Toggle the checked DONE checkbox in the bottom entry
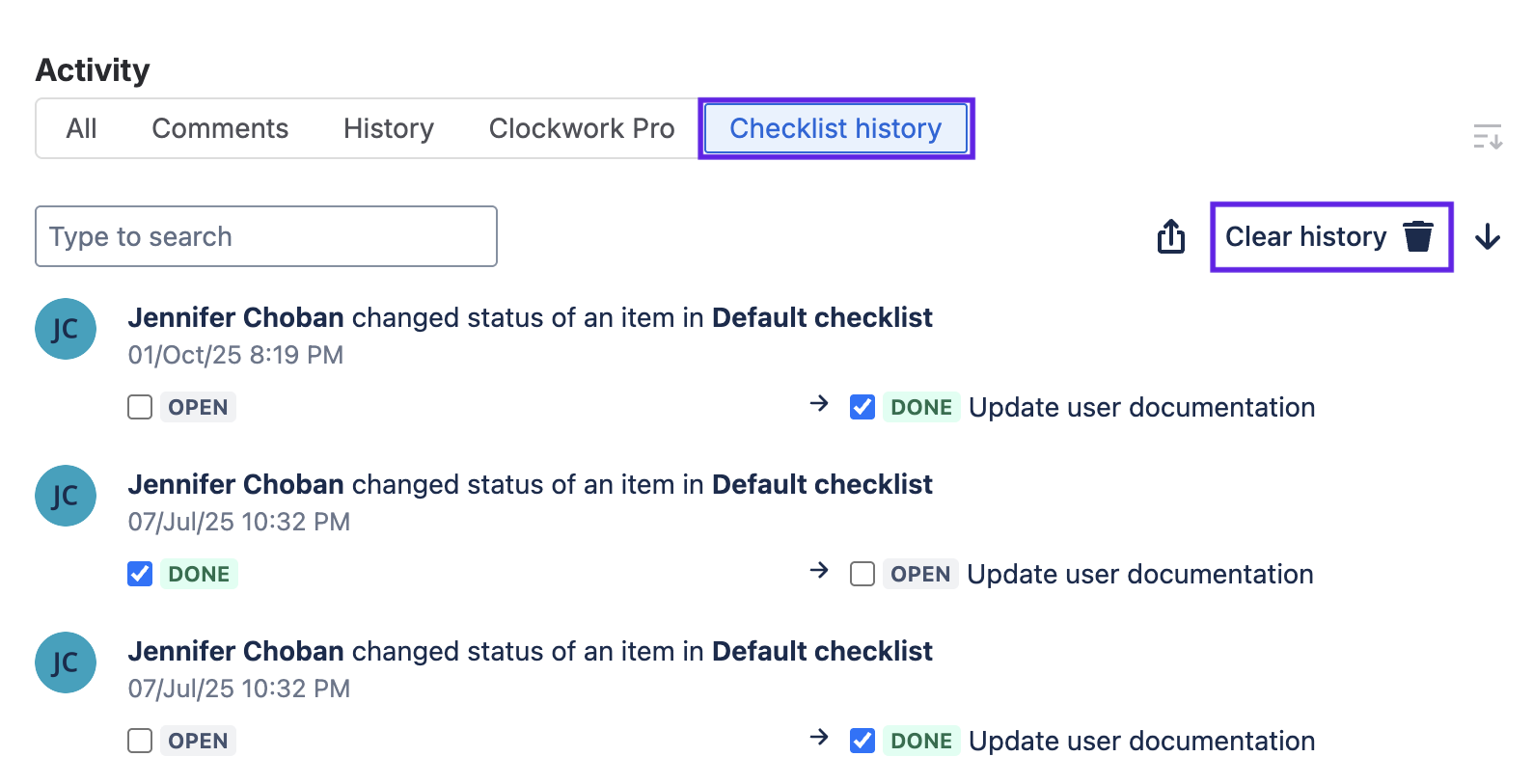This screenshot has height=784, width=1533. click(x=862, y=741)
